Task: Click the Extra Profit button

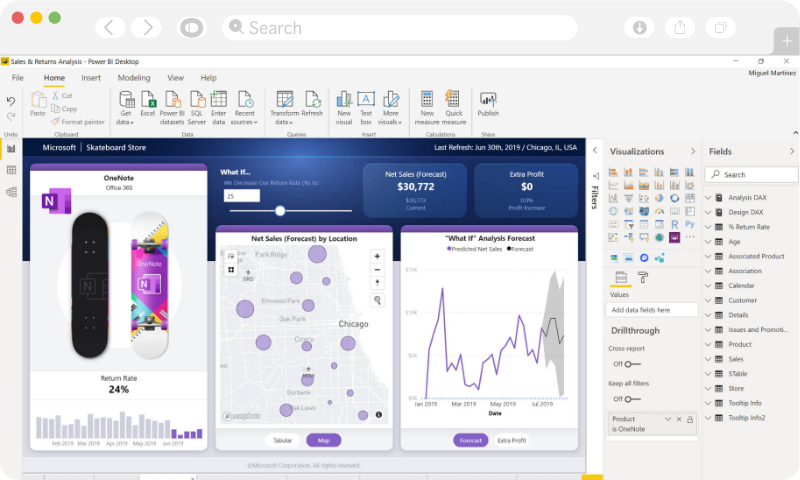Action: (512, 440)
